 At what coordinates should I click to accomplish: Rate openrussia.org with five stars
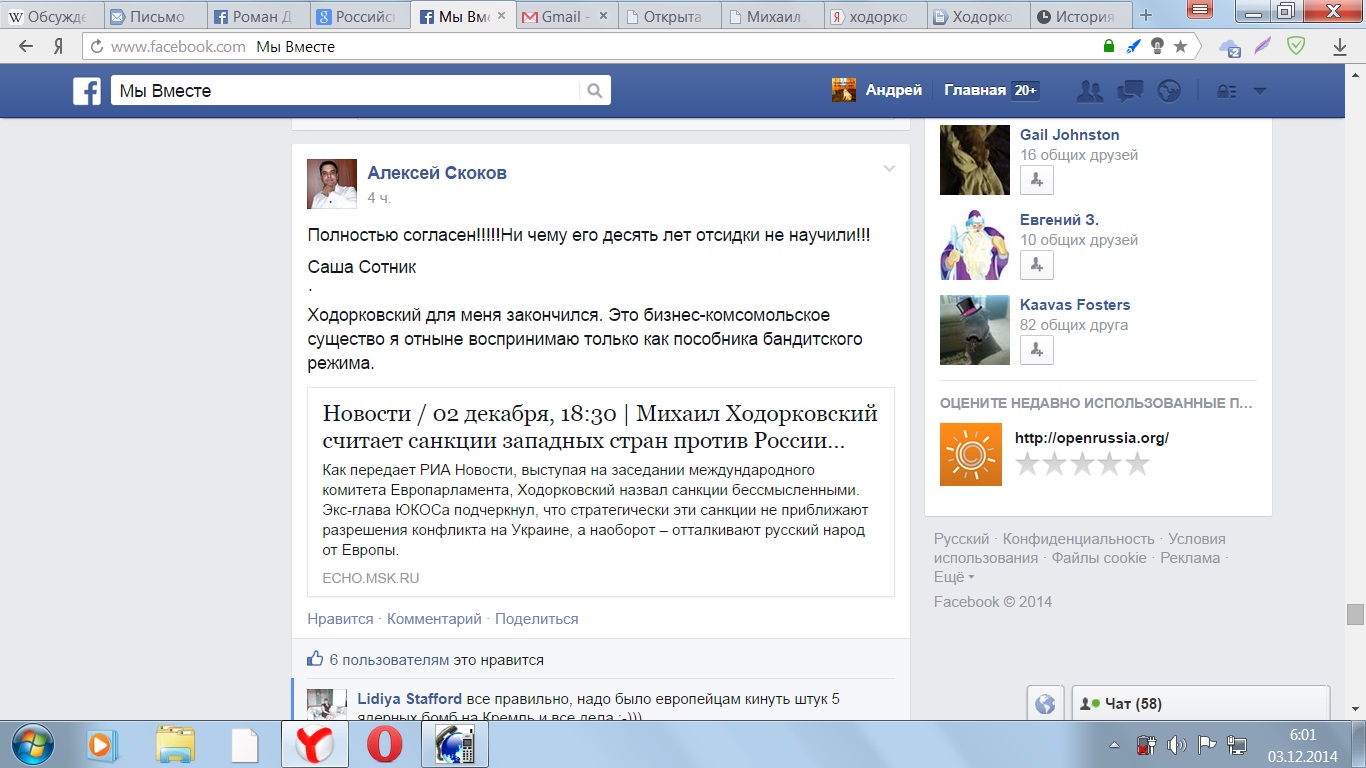[x=1138, y=464]
